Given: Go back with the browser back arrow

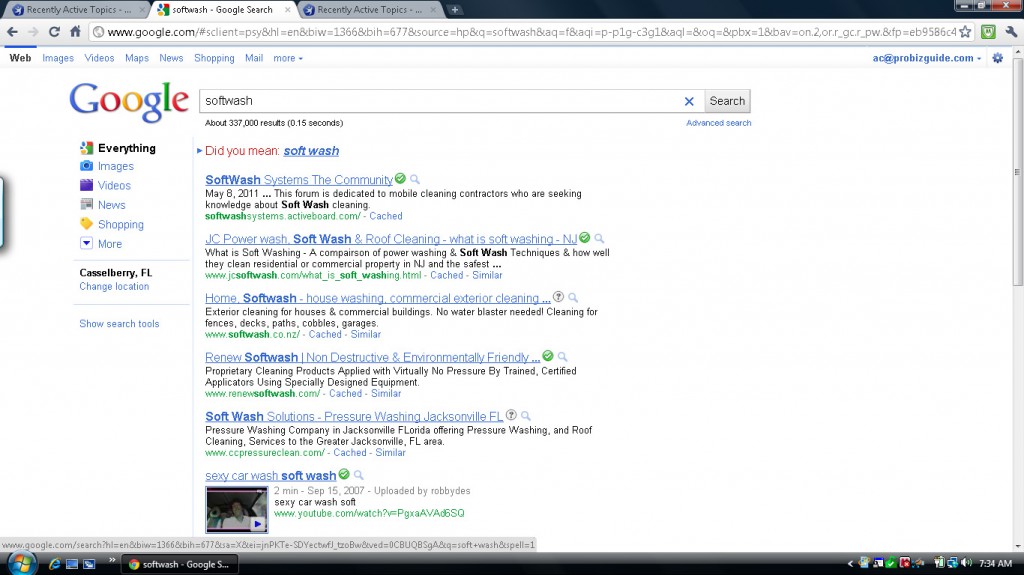Looking at the screenshot, I should coord(12,31).
